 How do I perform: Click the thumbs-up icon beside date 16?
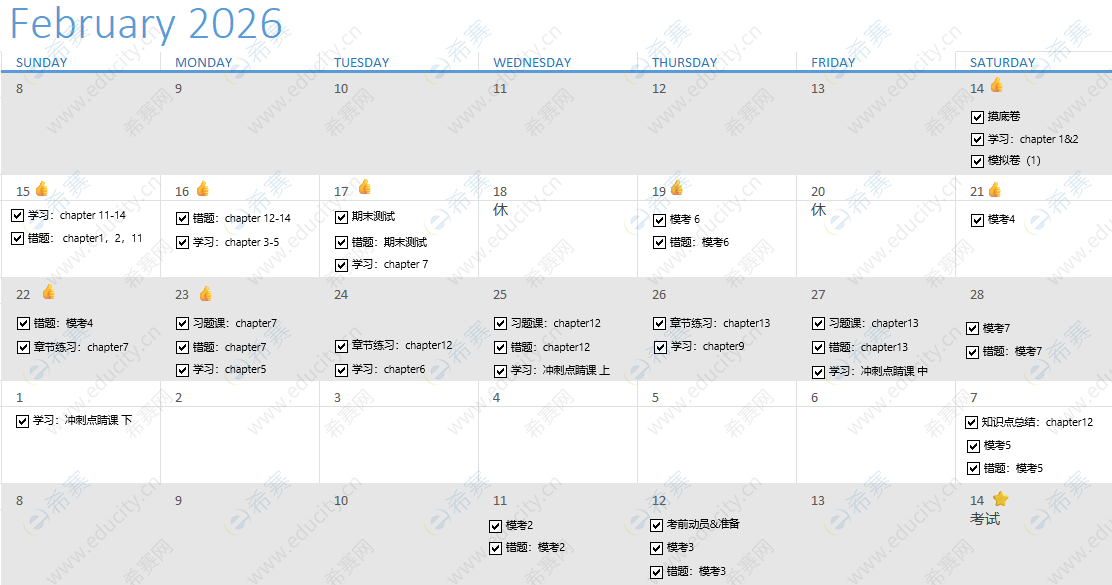pos(203,189)
